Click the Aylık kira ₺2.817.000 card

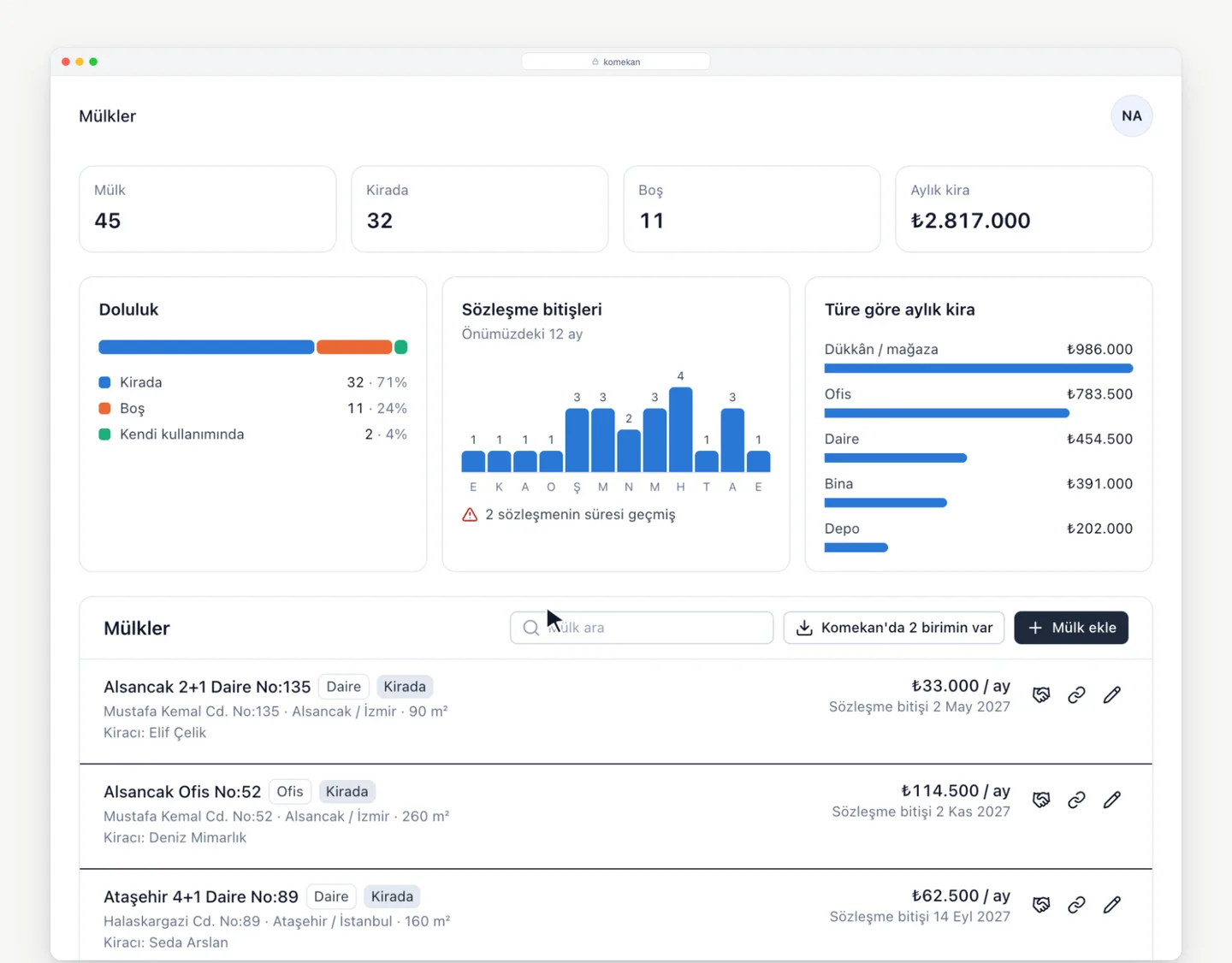click(x=1024, y=209)
